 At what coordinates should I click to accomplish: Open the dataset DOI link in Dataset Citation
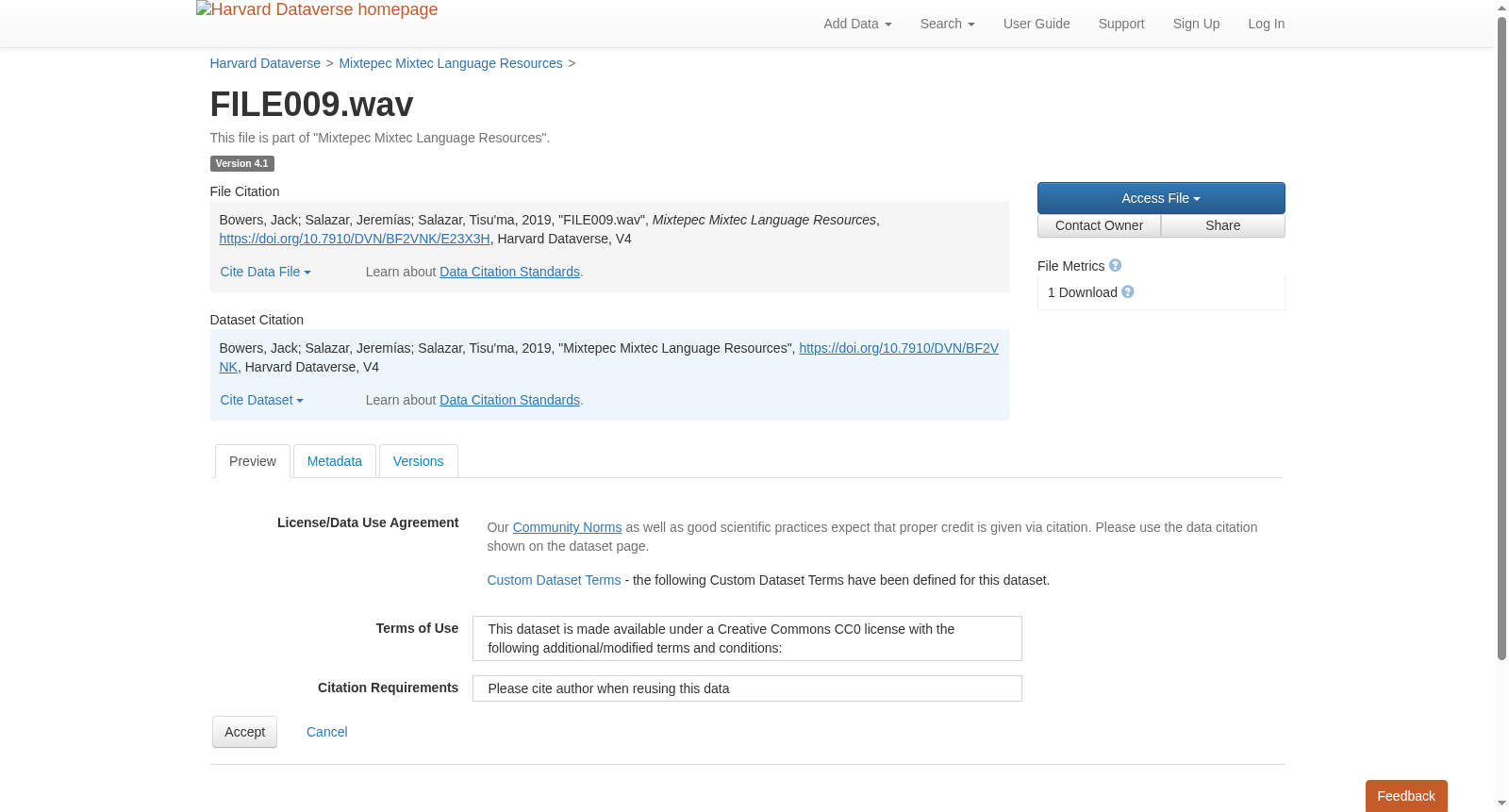click(899, 348)
